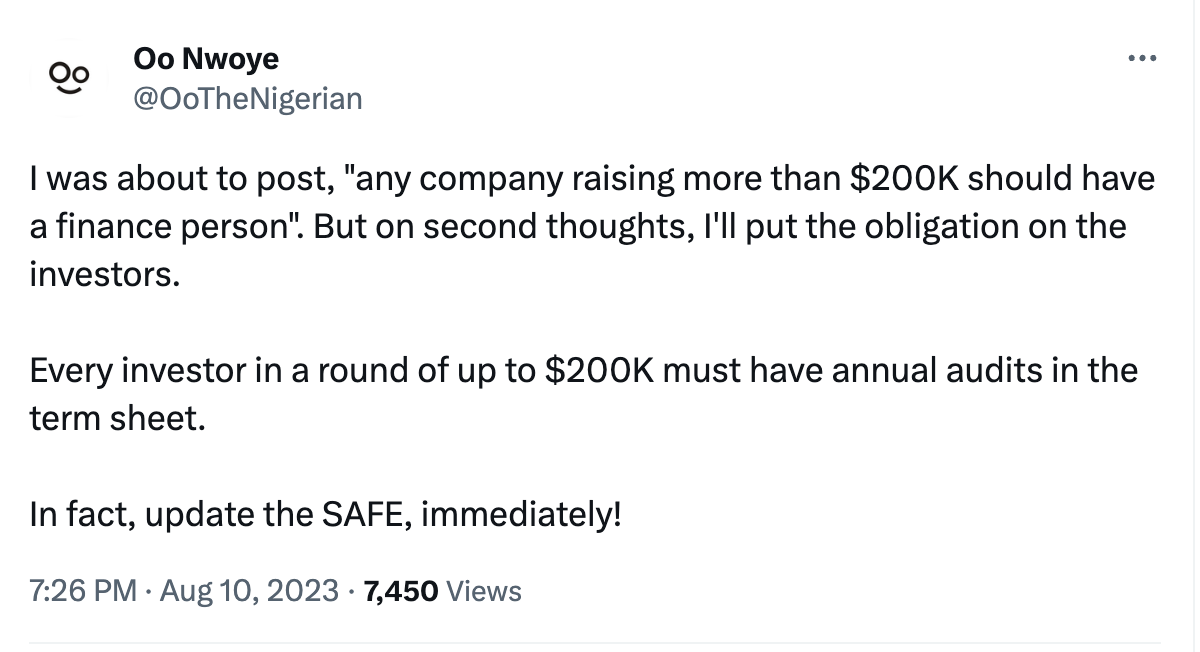Viewport: 1200px width, 652px height.
Task: Select the tweet's opening paragraph text
Action: pyautogui.click(x=592, y=226)
